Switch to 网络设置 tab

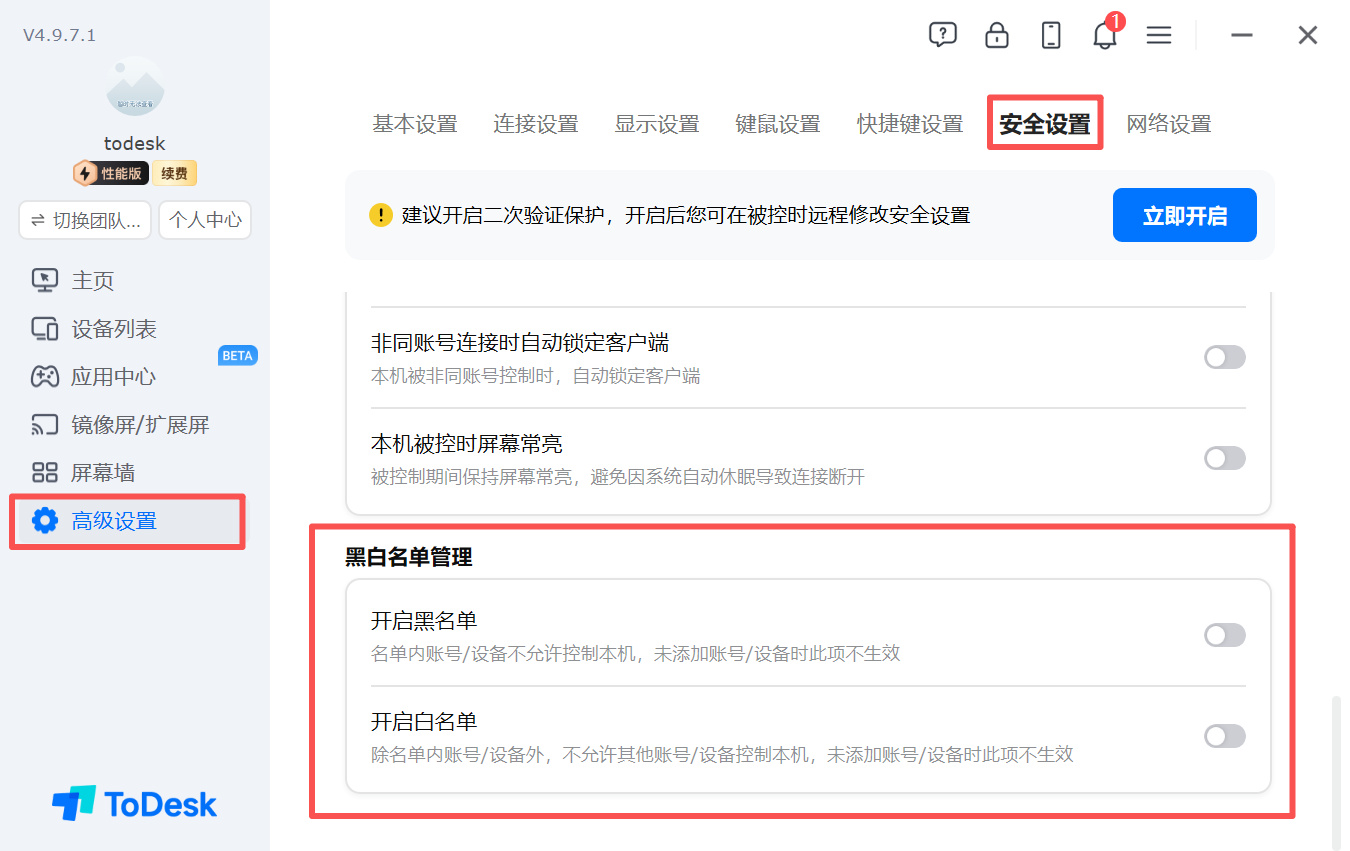[1169, 124]
